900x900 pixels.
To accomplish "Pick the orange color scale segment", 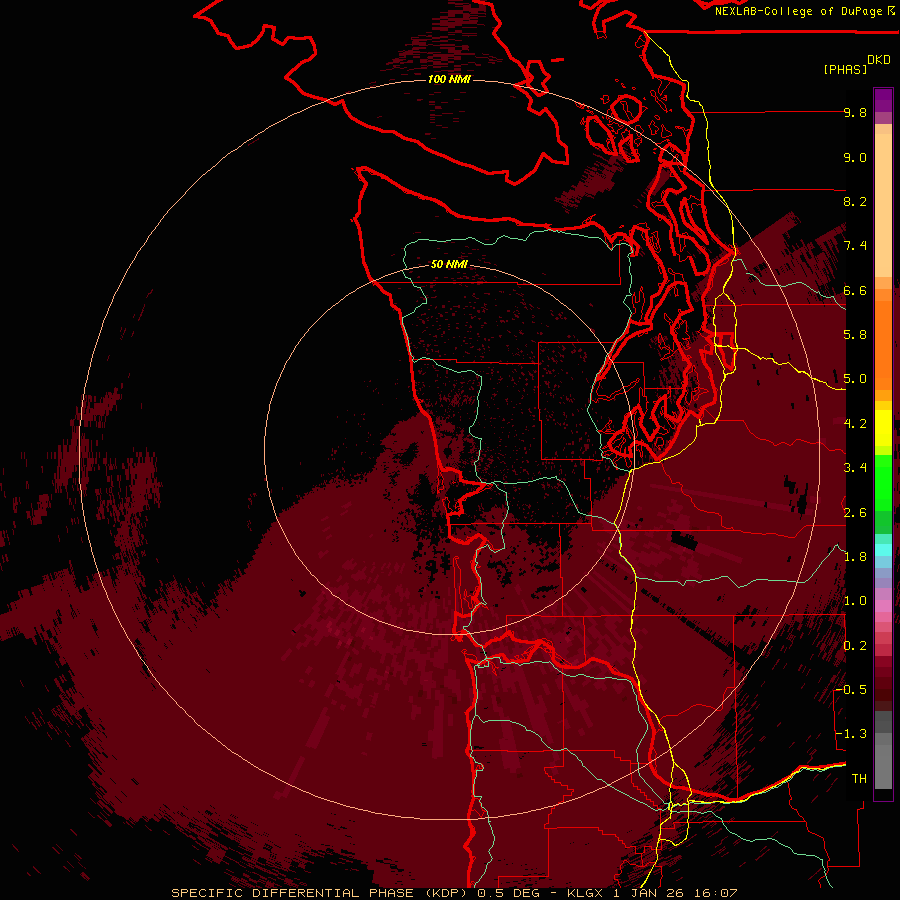I will pyautogui.click(x=883, y=344).
